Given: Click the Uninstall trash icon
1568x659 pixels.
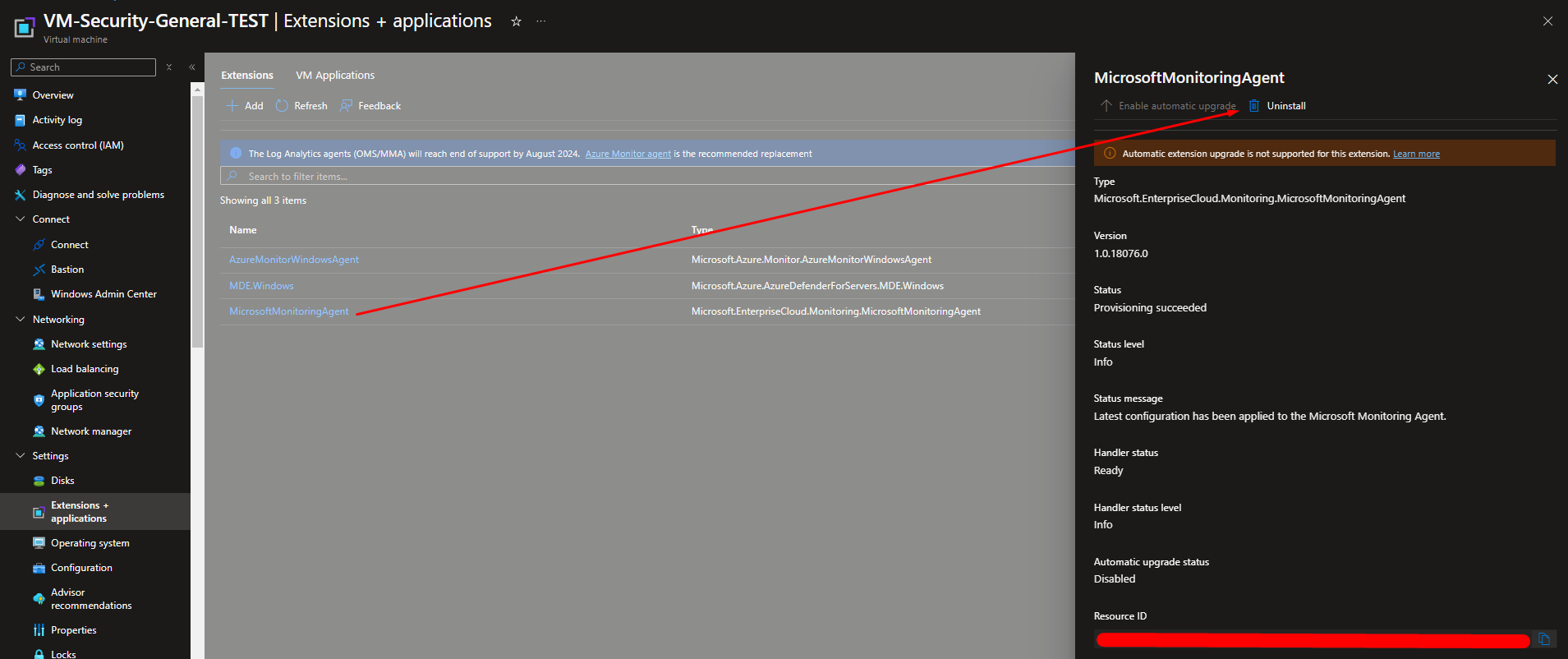Looking at the screenshot, I should click(x=1253, y=106).
